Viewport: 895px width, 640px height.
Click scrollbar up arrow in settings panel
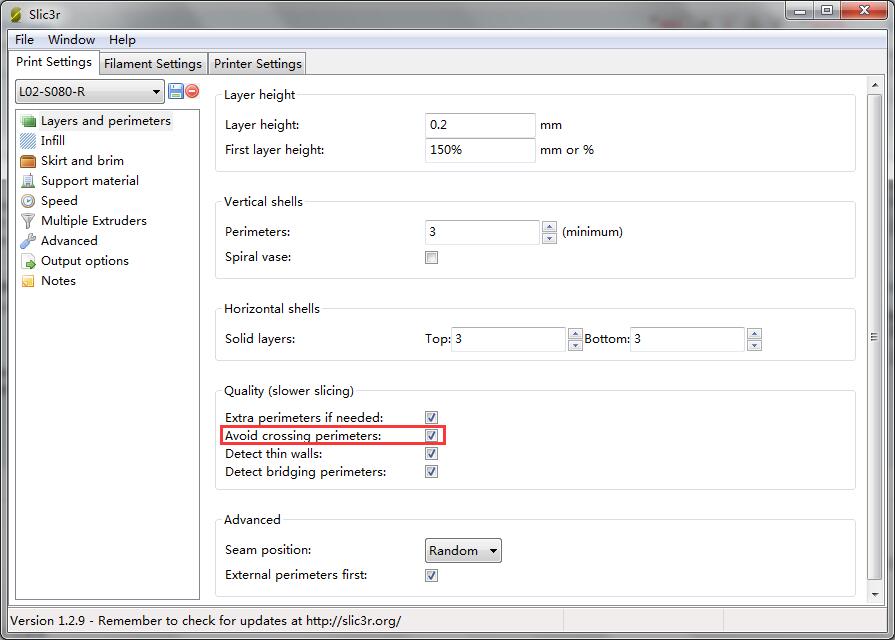click(875, 84)
